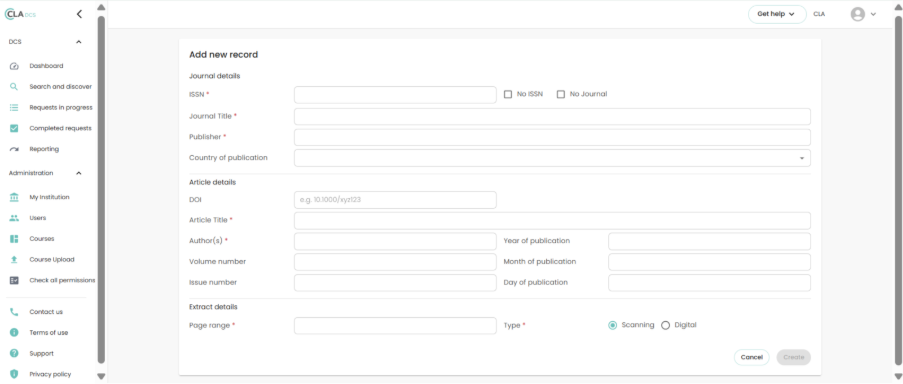
Task: Open the Get help dropdown
Action: coord(777,14)
